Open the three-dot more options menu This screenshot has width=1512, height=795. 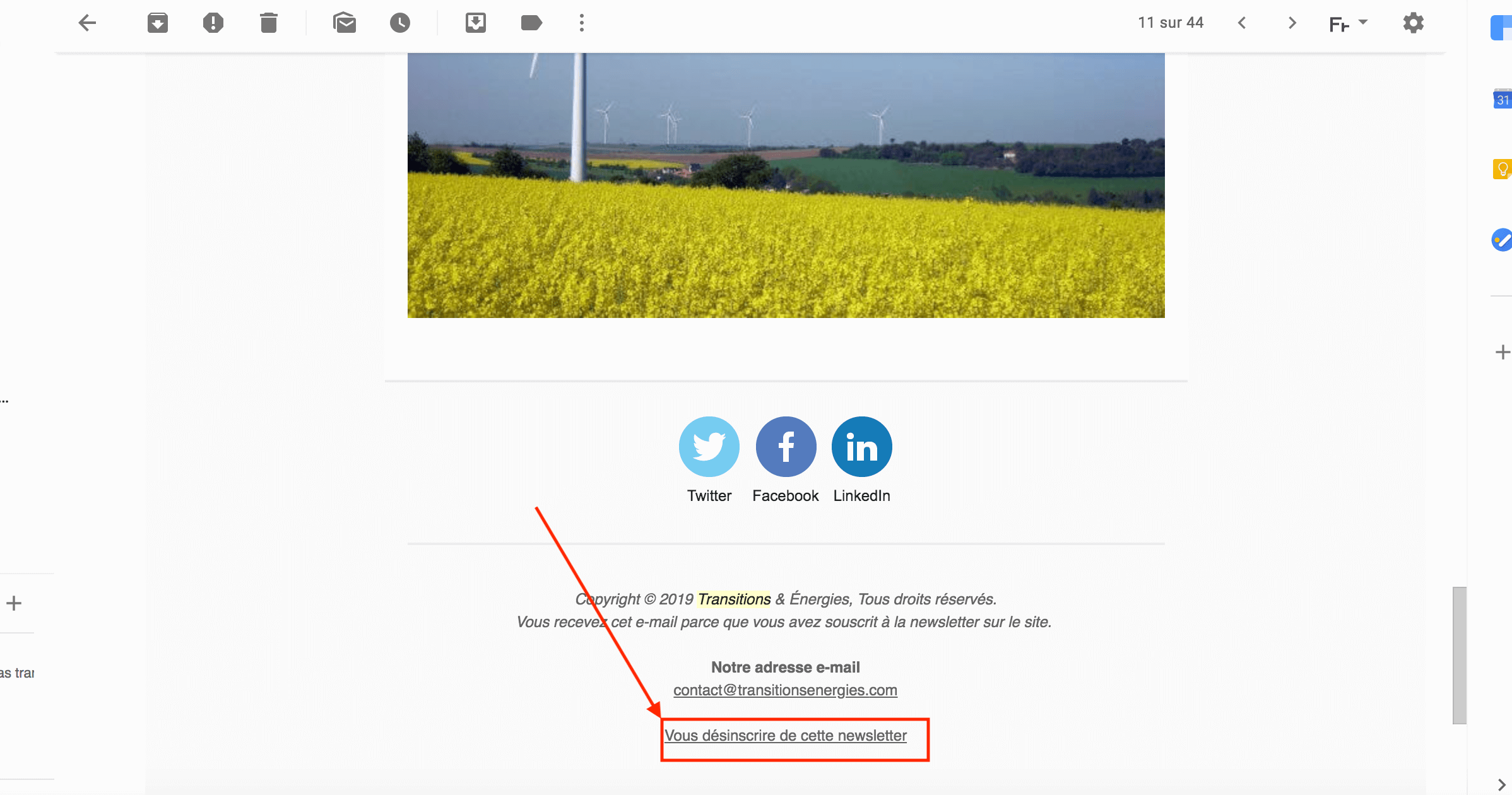point(582,23)
